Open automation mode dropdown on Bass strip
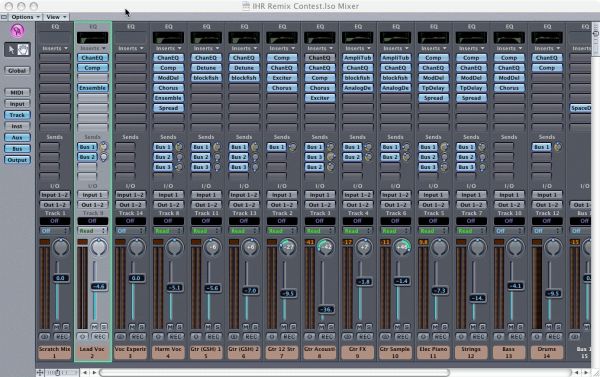The height and width of the screenshot is (377, 600). pyautogui.click(x=509, y=231)
